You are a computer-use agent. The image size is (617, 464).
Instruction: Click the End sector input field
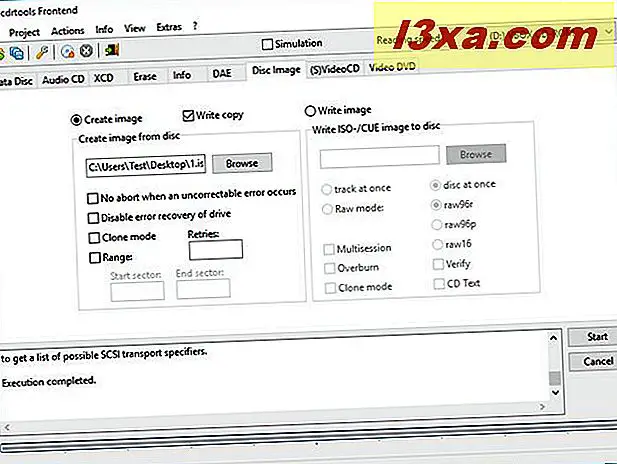[x=203, y=289]
